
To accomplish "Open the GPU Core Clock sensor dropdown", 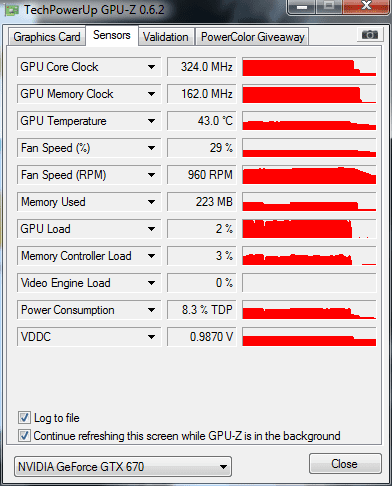I will point(151,67).
